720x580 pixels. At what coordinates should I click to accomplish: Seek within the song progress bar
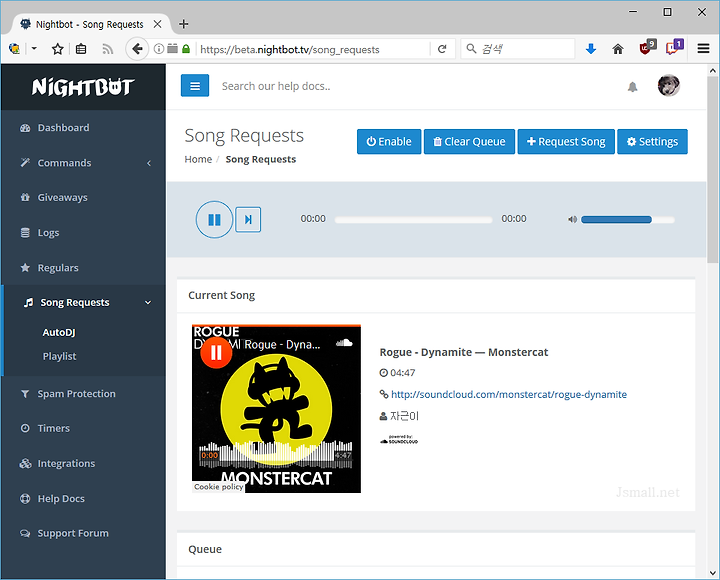click(x=413, y=220)
